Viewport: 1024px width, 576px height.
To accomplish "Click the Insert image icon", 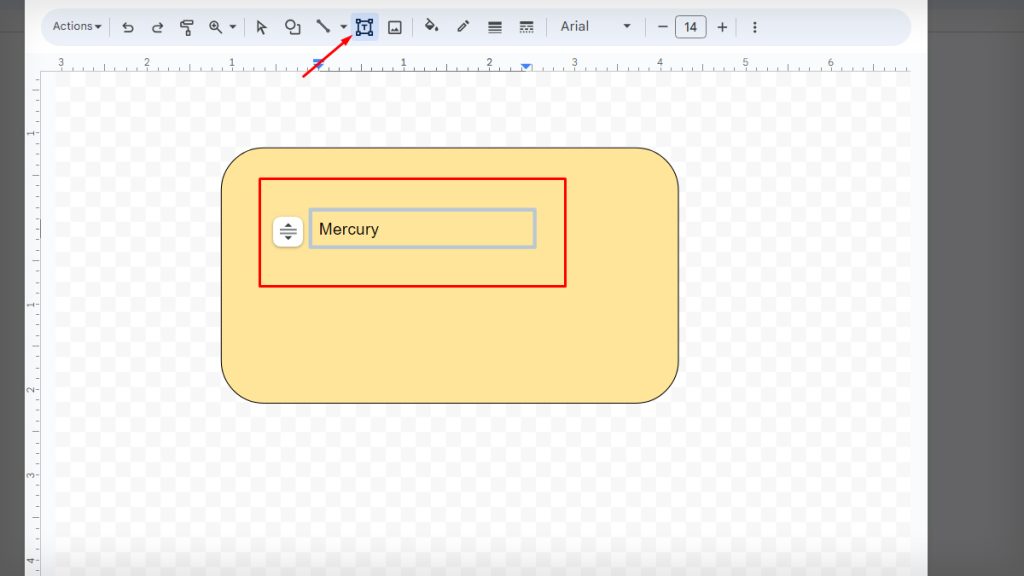I will (395, 27).
